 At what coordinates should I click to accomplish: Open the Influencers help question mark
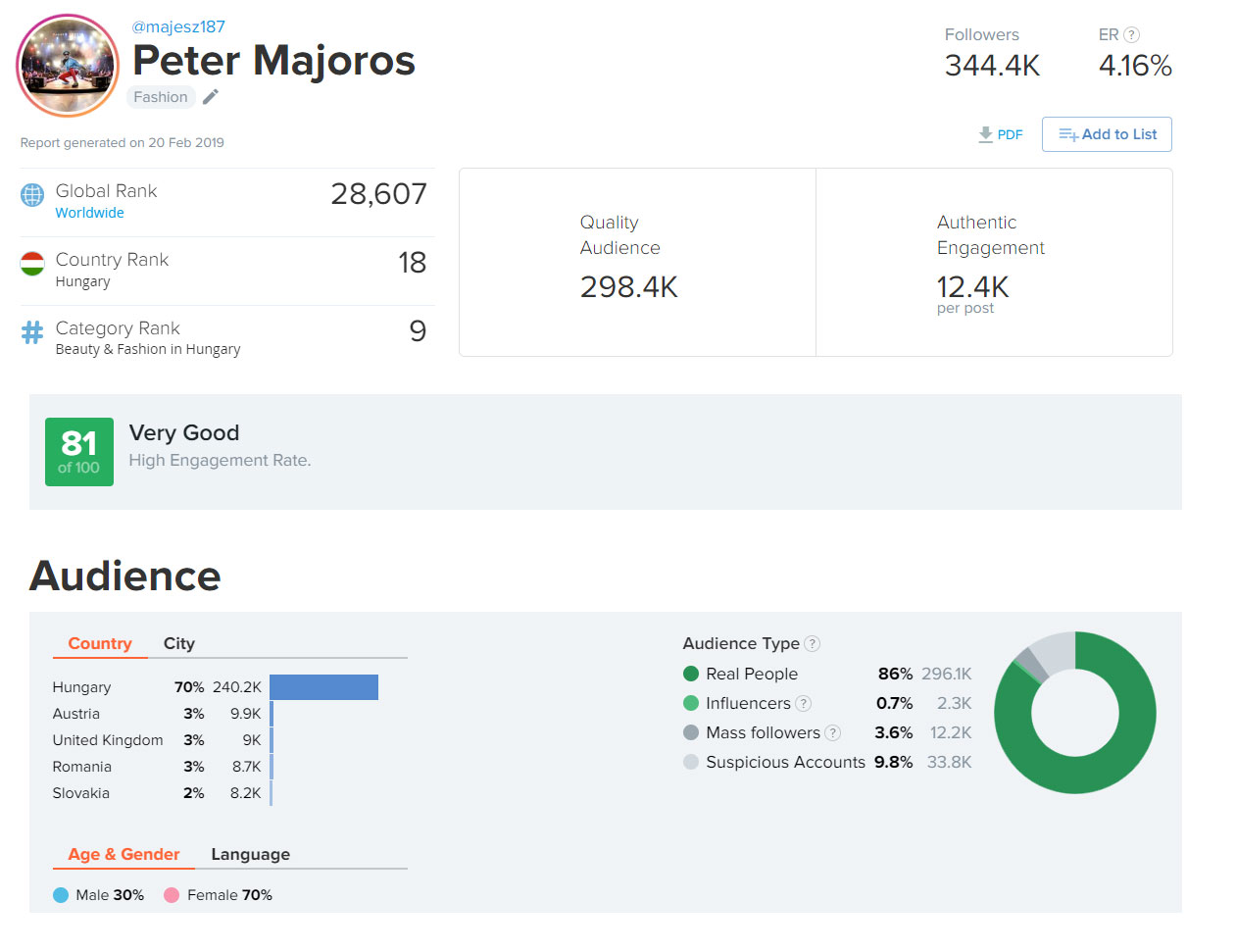[803, 703]
